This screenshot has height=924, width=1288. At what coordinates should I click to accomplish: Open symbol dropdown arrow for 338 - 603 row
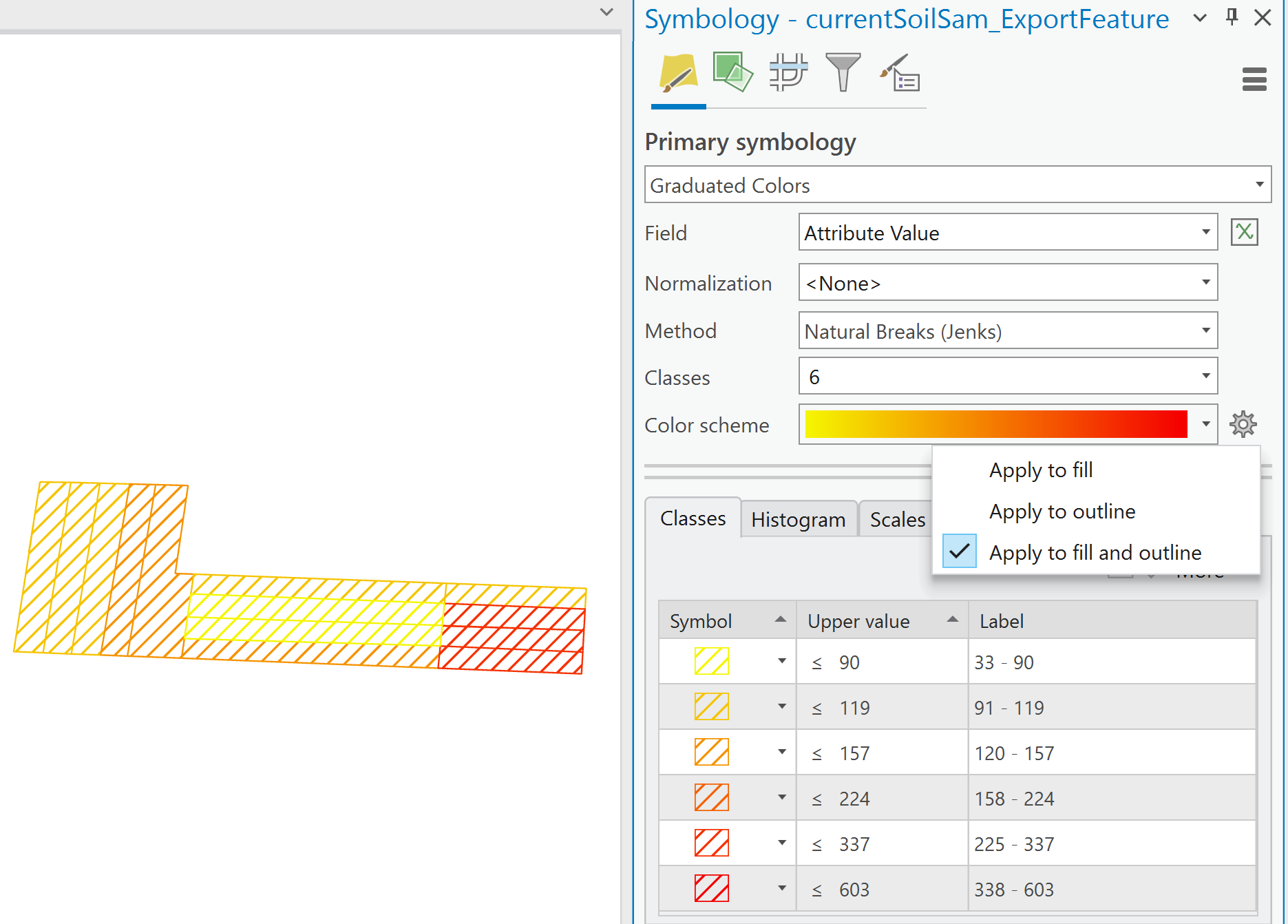click(x=782, y=888)
